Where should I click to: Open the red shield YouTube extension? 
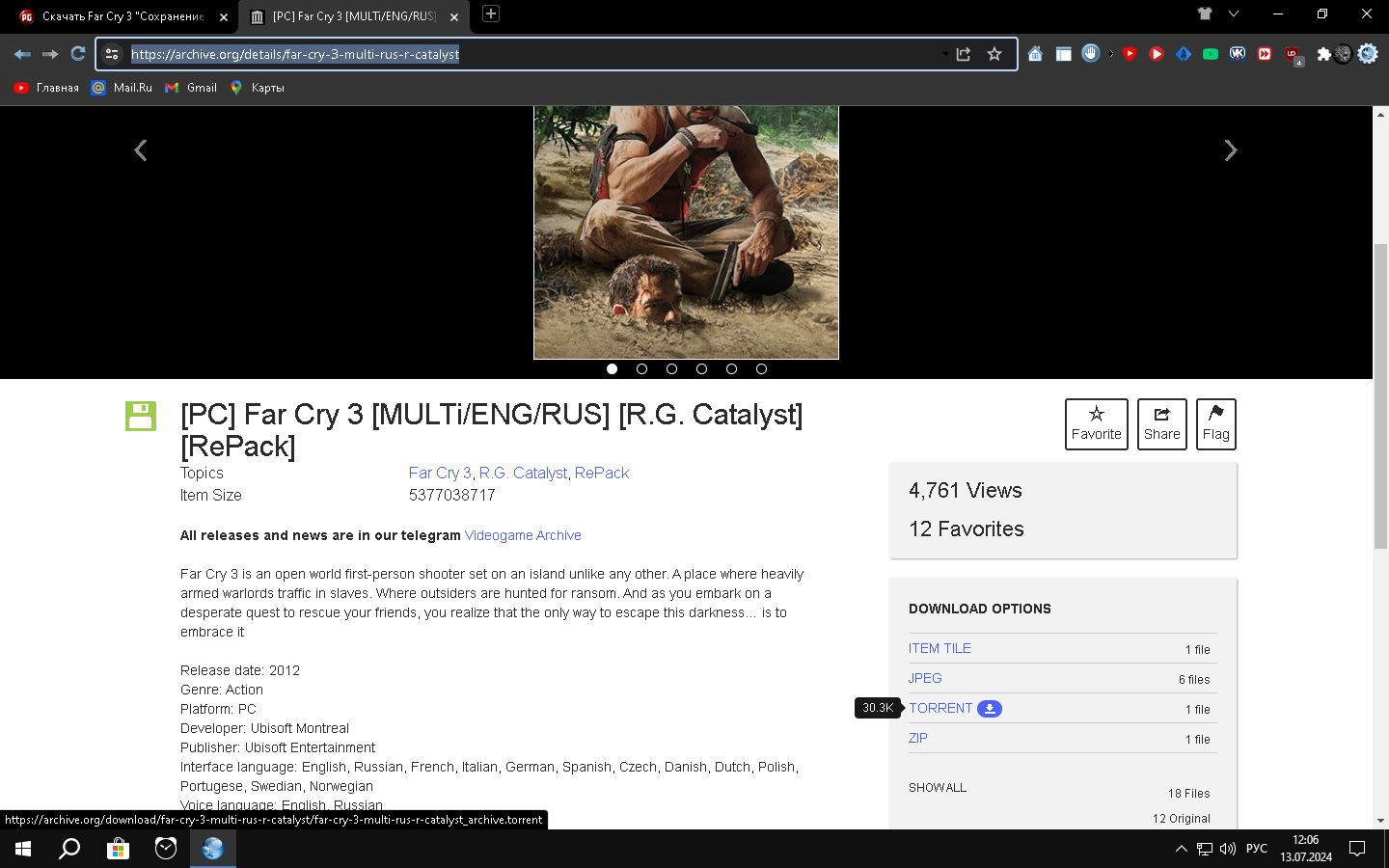pos(1130,54)
